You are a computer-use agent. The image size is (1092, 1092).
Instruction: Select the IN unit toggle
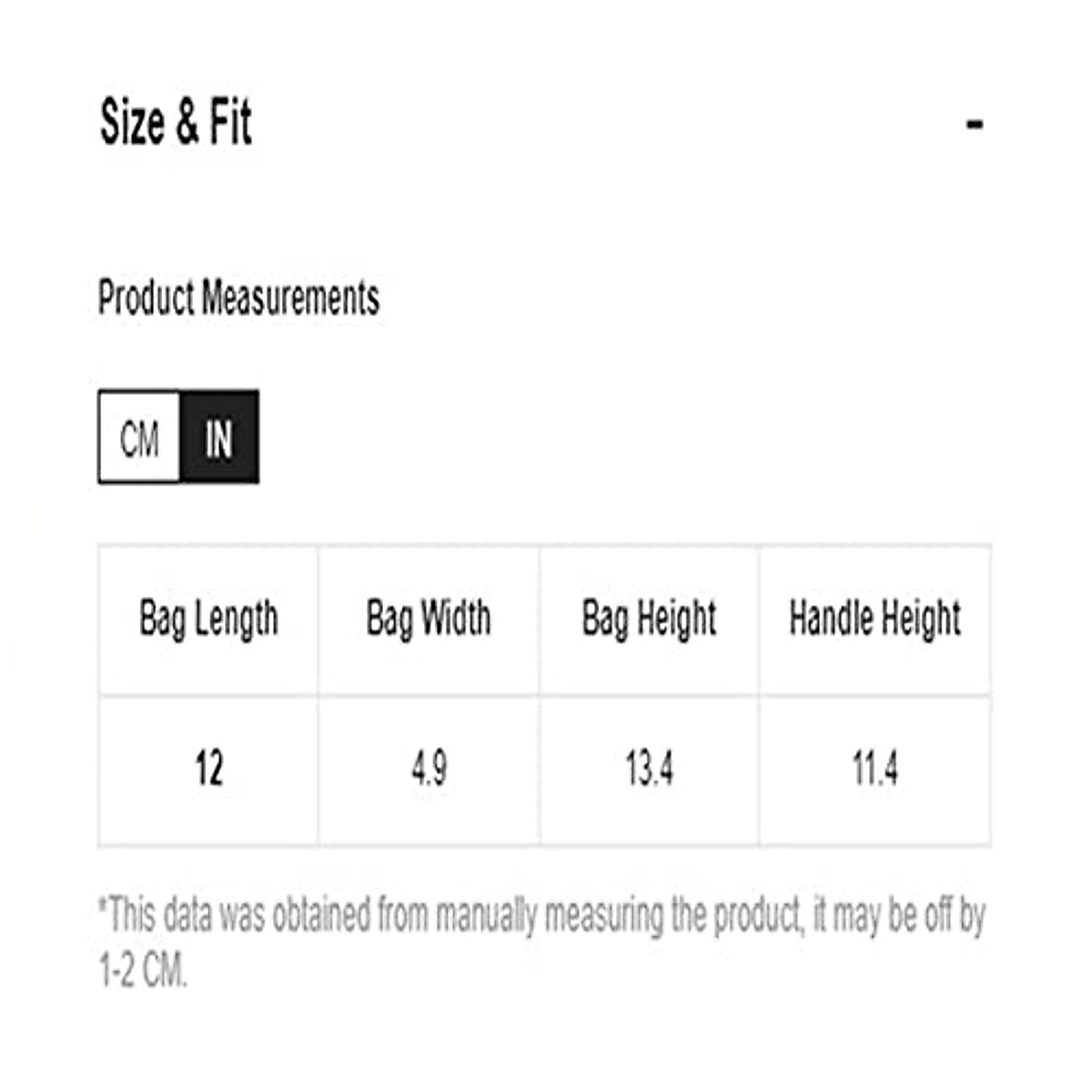(x=219, y=438)
